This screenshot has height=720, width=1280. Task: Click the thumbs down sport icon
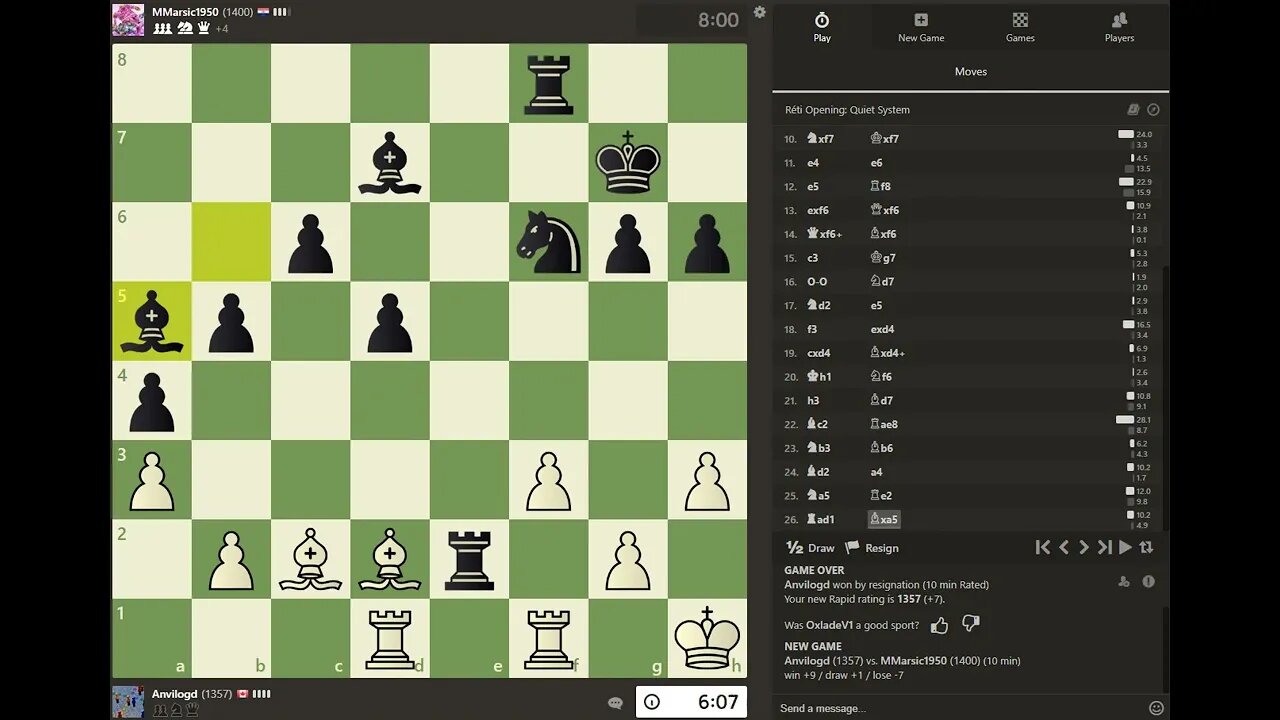(x=970, y=624)
